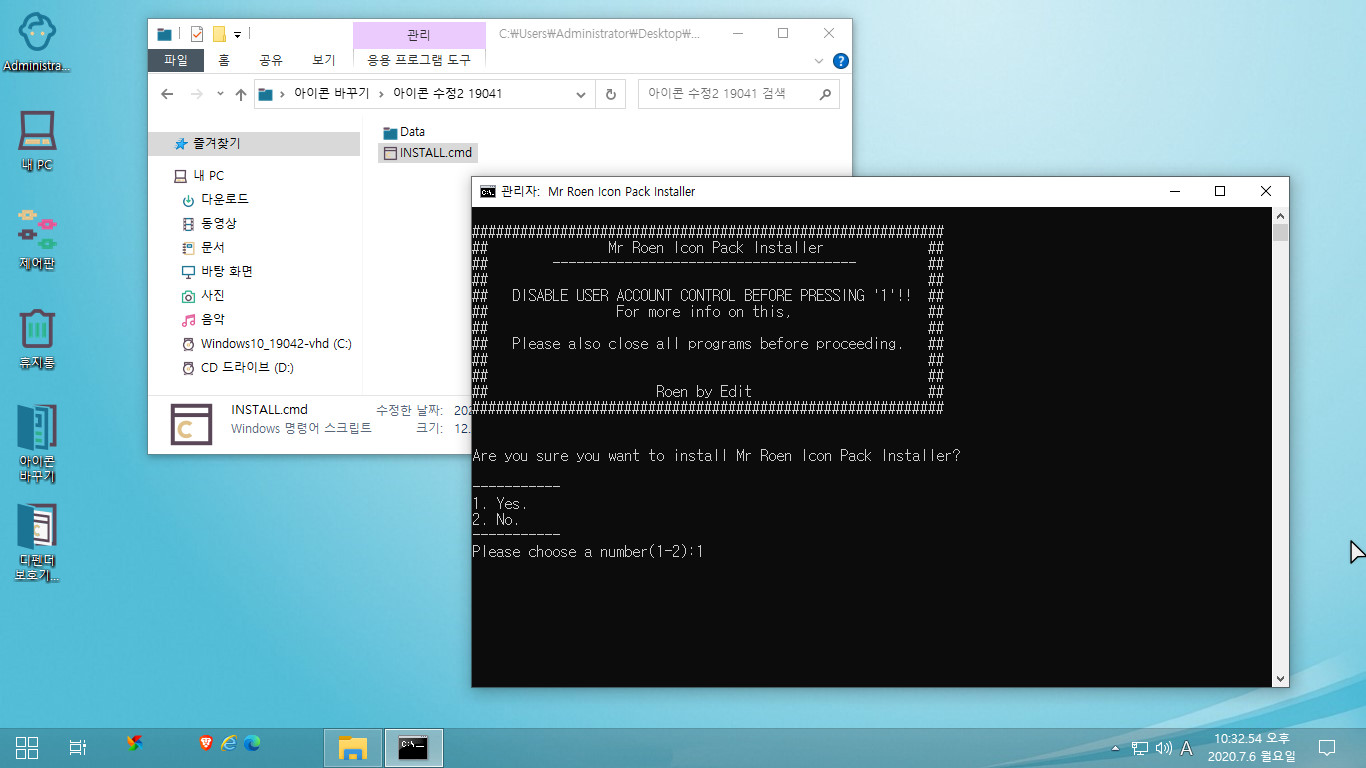Viewport: 1366px width, 768px height.
Task: Expand the Explorer ribbon chevron
Action: (819, 61)
